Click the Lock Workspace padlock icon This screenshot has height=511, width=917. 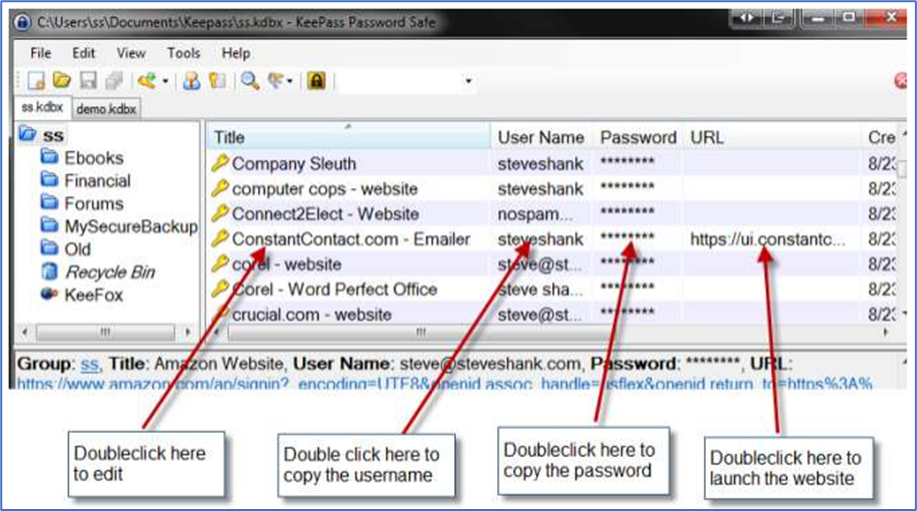pos(316,80)
